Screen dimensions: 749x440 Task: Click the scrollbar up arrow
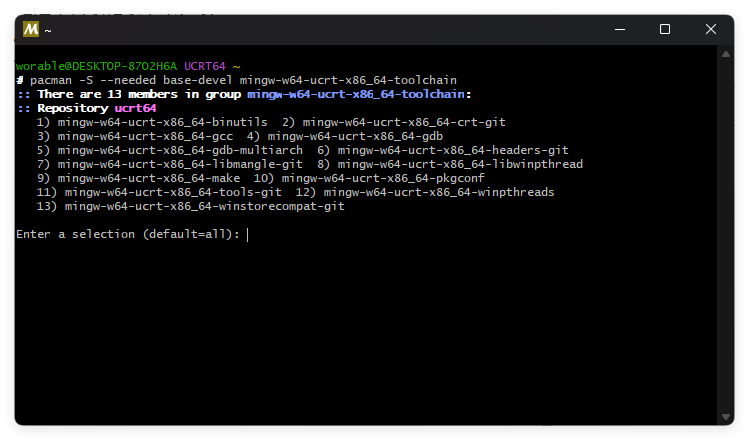727,57
